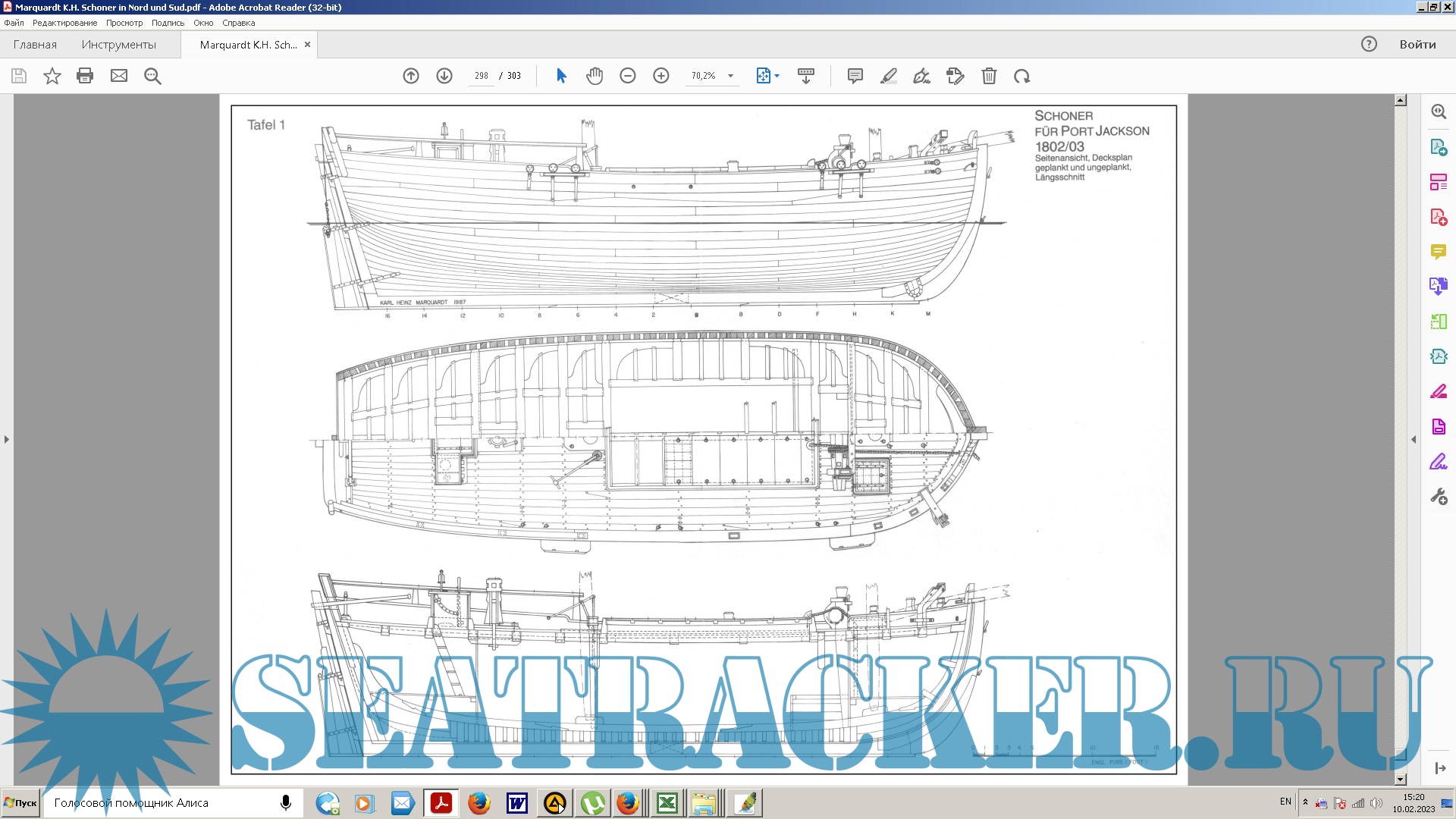Open the Просмотр menu
Viewport: 1456px width, 819px height.
click(x=124, y=23)
